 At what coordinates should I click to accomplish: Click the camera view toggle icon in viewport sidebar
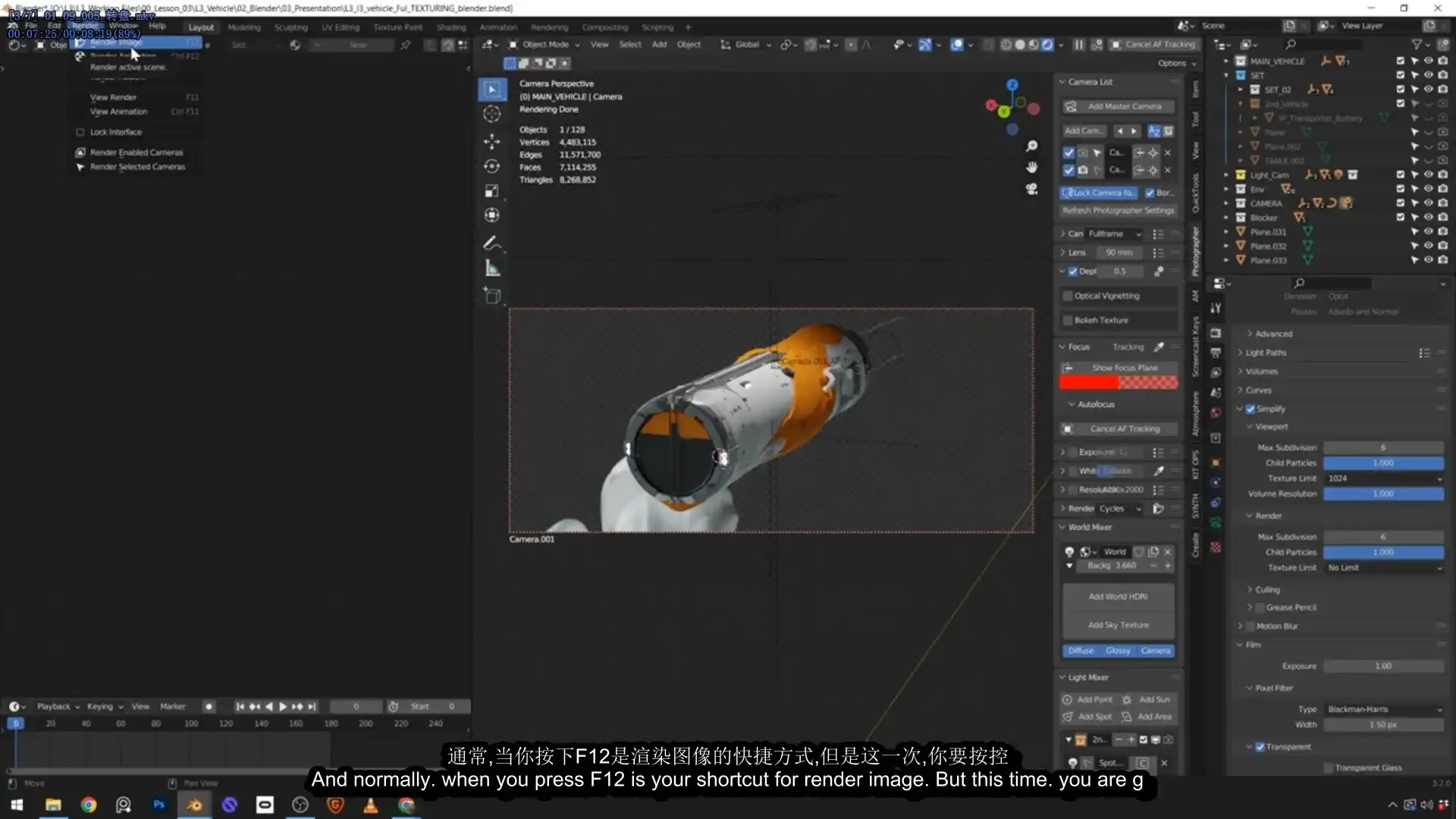click(x=1032, y=190)
